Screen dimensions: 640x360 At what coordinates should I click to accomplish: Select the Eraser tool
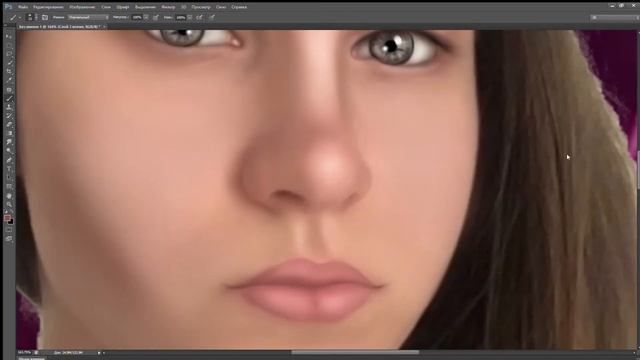[9, 124]
